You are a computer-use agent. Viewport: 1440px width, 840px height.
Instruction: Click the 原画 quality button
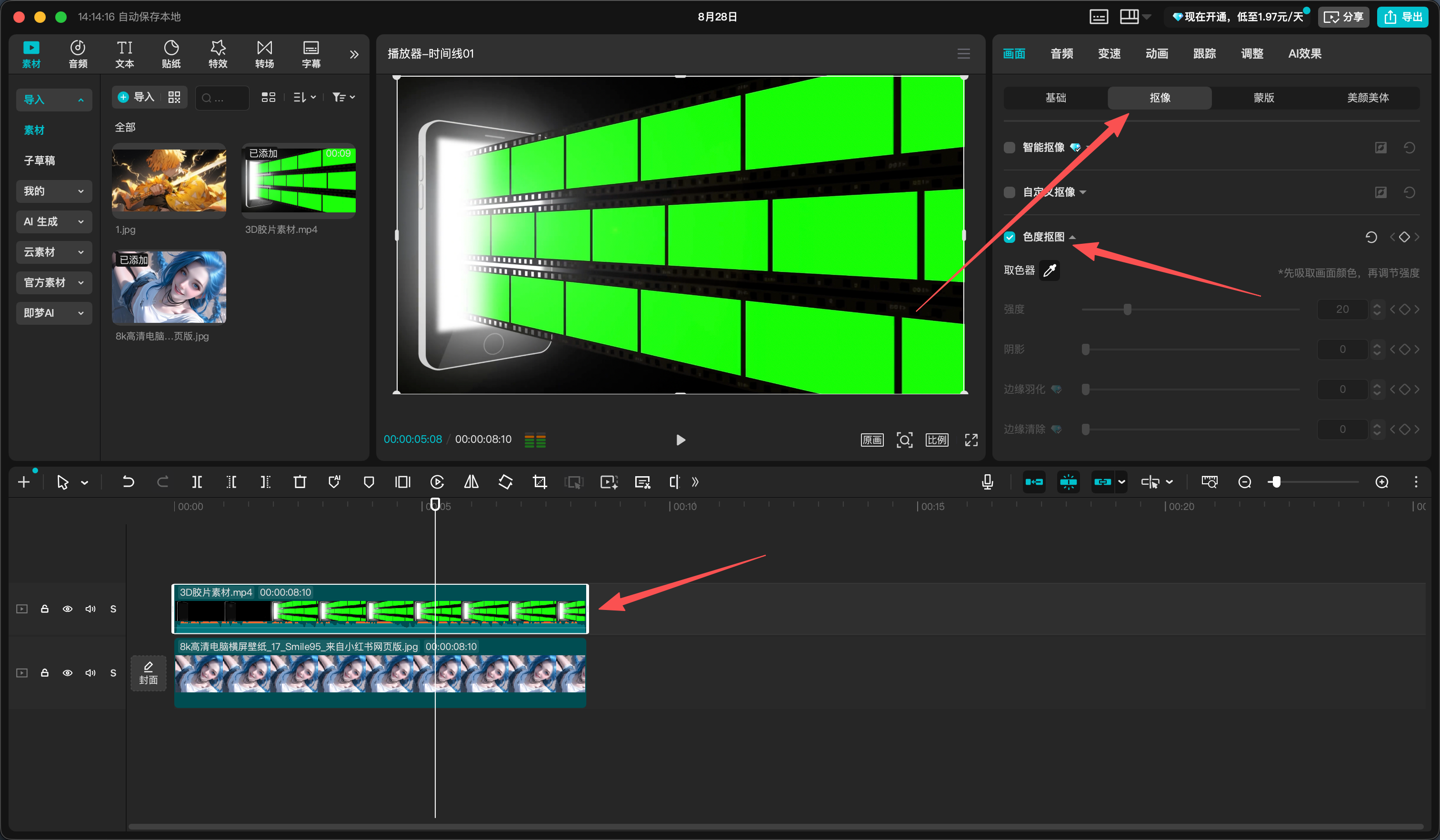(872, 440)
